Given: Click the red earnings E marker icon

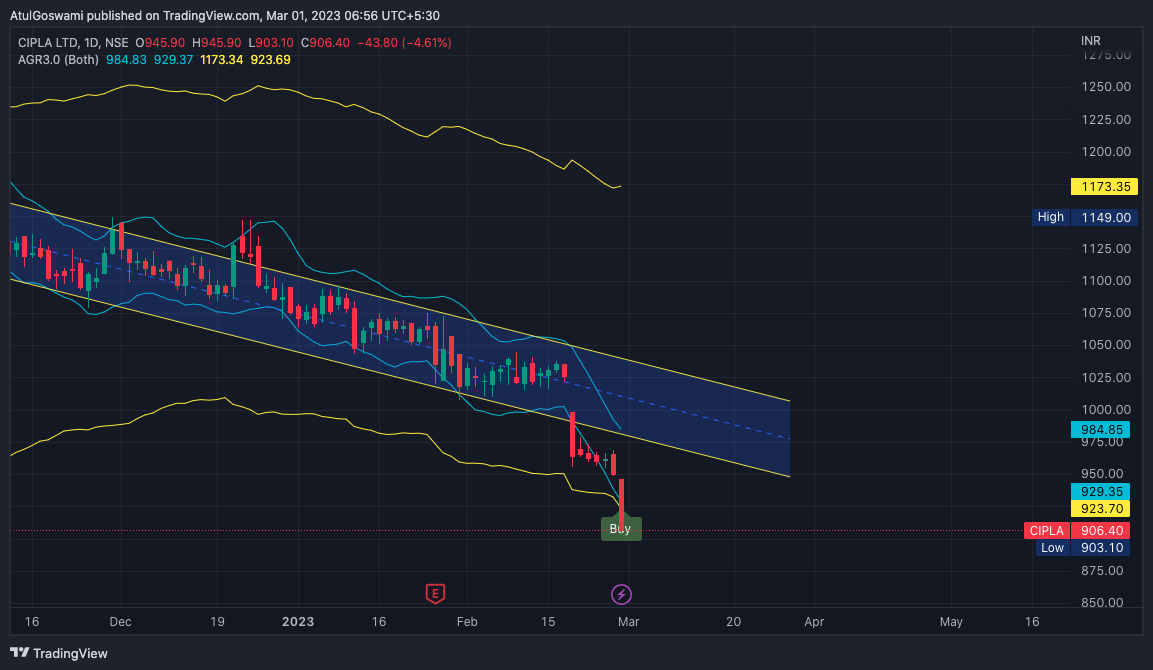Looking at the screenshot, I should pos(435,594).
